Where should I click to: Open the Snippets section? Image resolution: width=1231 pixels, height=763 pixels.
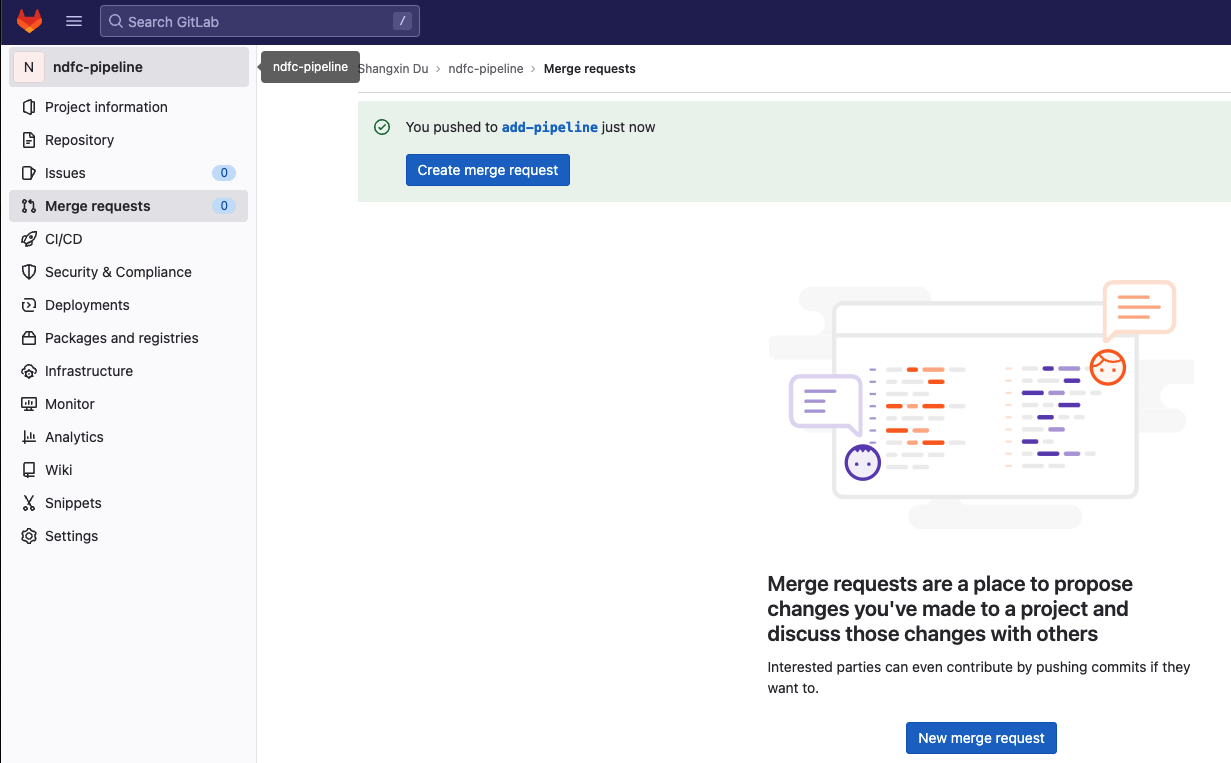(x=128, y=503)
